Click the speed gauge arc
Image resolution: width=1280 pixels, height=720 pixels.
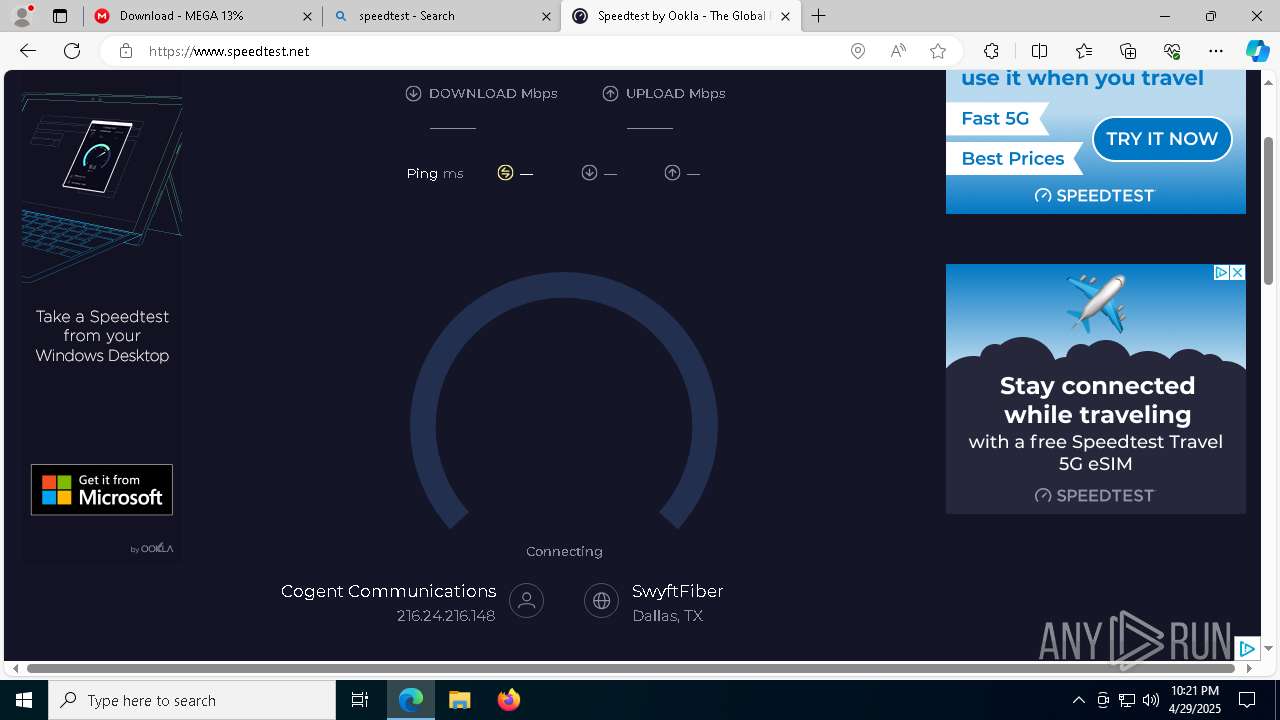pos(564,400)
